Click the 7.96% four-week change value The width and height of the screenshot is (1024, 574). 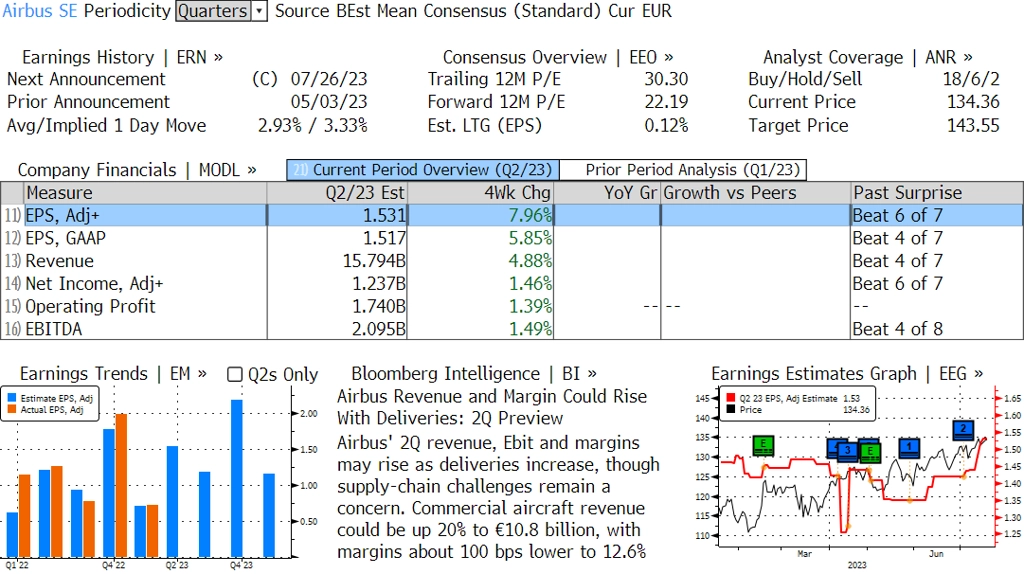[x=530, y=215]
